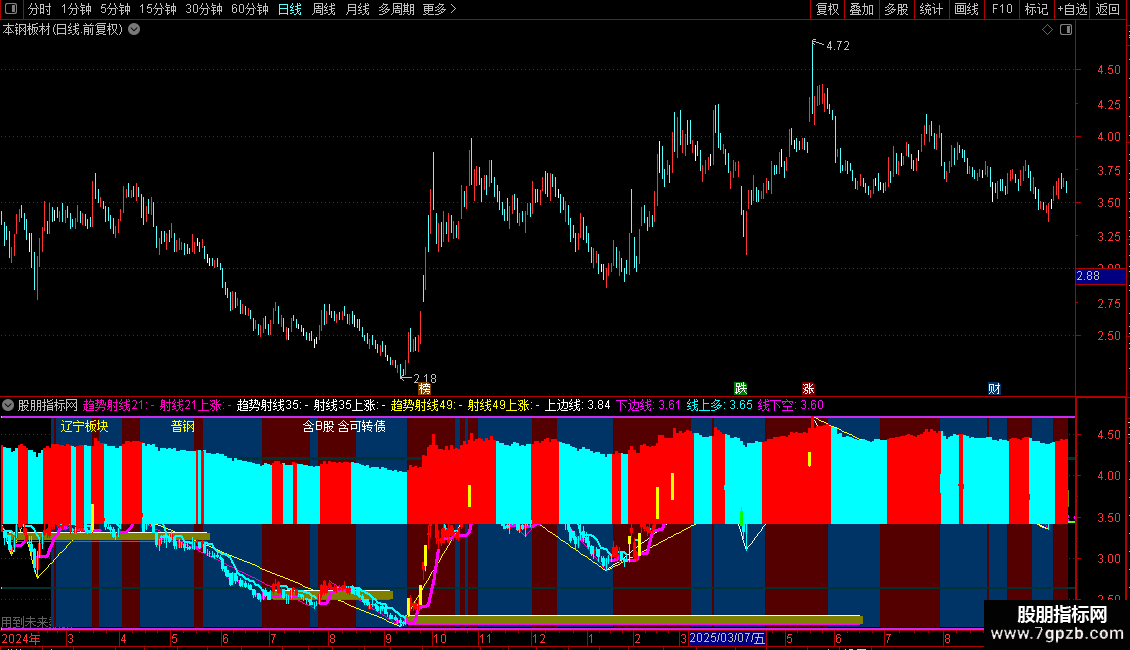Viewport: 1130px width, 650px height.
Task: Click the 2.18 low price annotation
Action: point(424,378)
